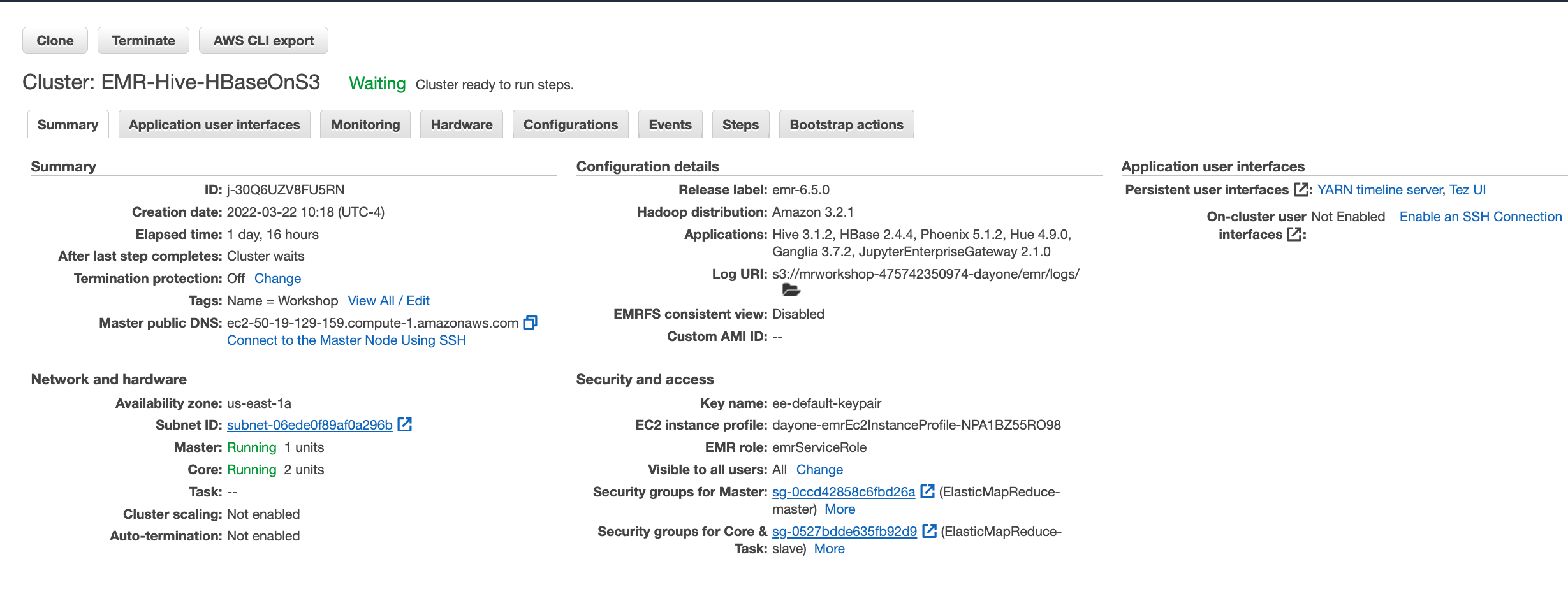Image resolution: width=1568 pixels, height=594 pixels.
Task: Change the Visible to all users setting
Action: (x=819, y=470)
